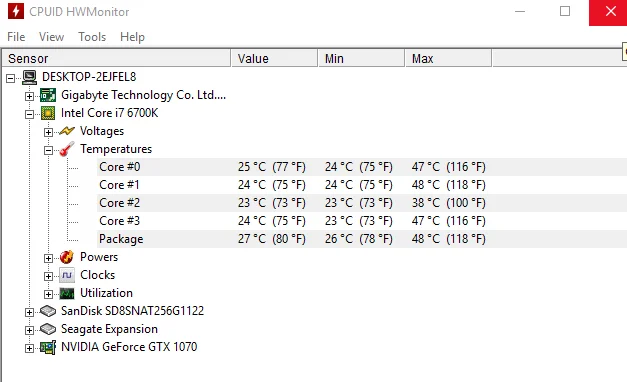Close the HWMonitor window
The width and height of the screenshot is (627, 382).
tap(609, 12)
